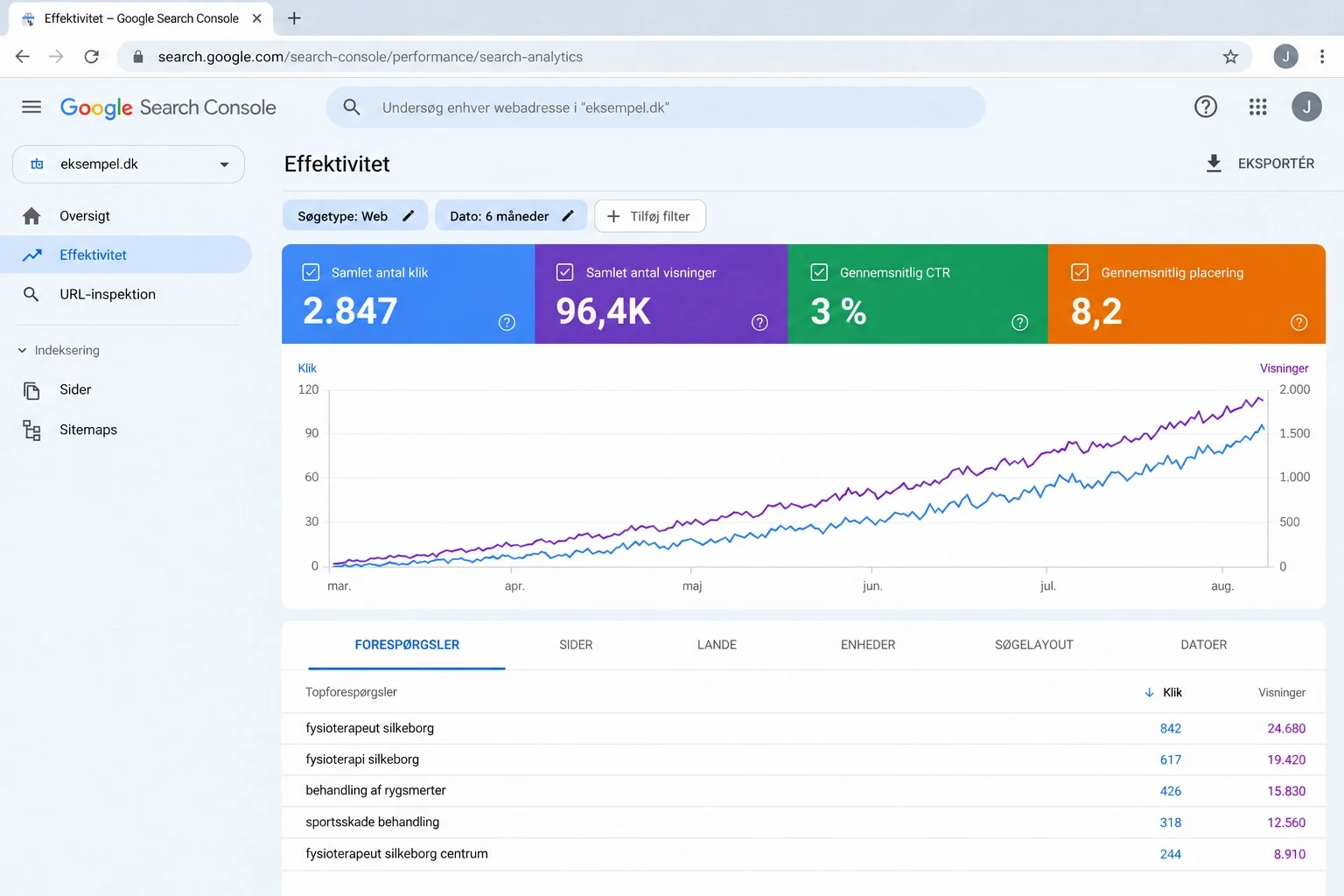The height and width of the screenshot is (896, 1344).
Task: Toggle the Gennemsnitlig placering checkbox
Action: coord(1080,272)
